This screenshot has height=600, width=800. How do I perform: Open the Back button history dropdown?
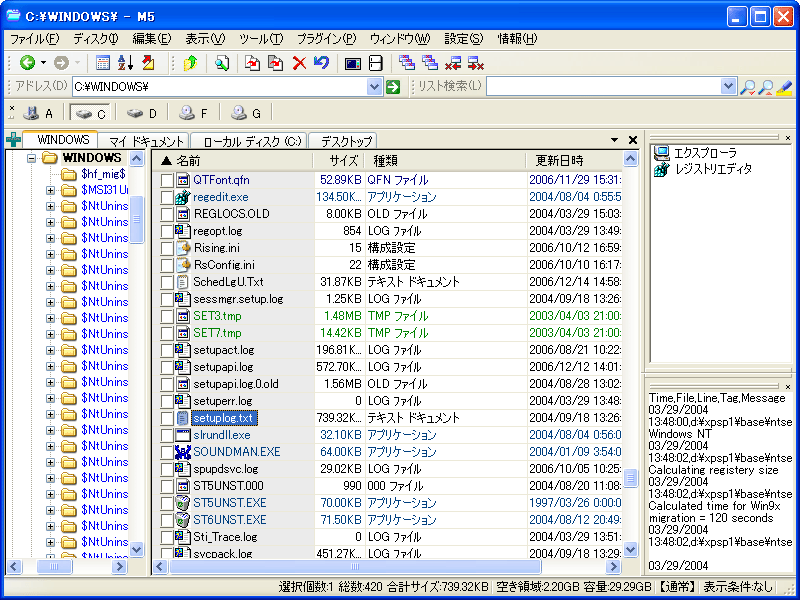43,63
